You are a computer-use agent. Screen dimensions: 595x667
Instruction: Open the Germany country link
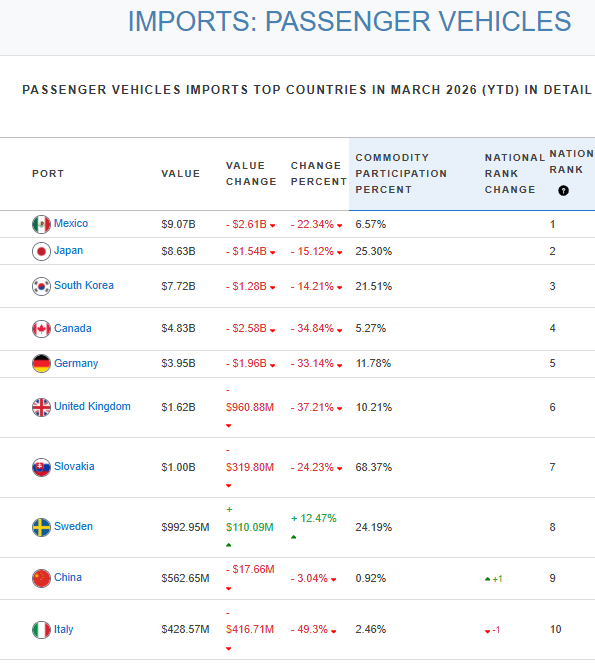tap(76, 363)
